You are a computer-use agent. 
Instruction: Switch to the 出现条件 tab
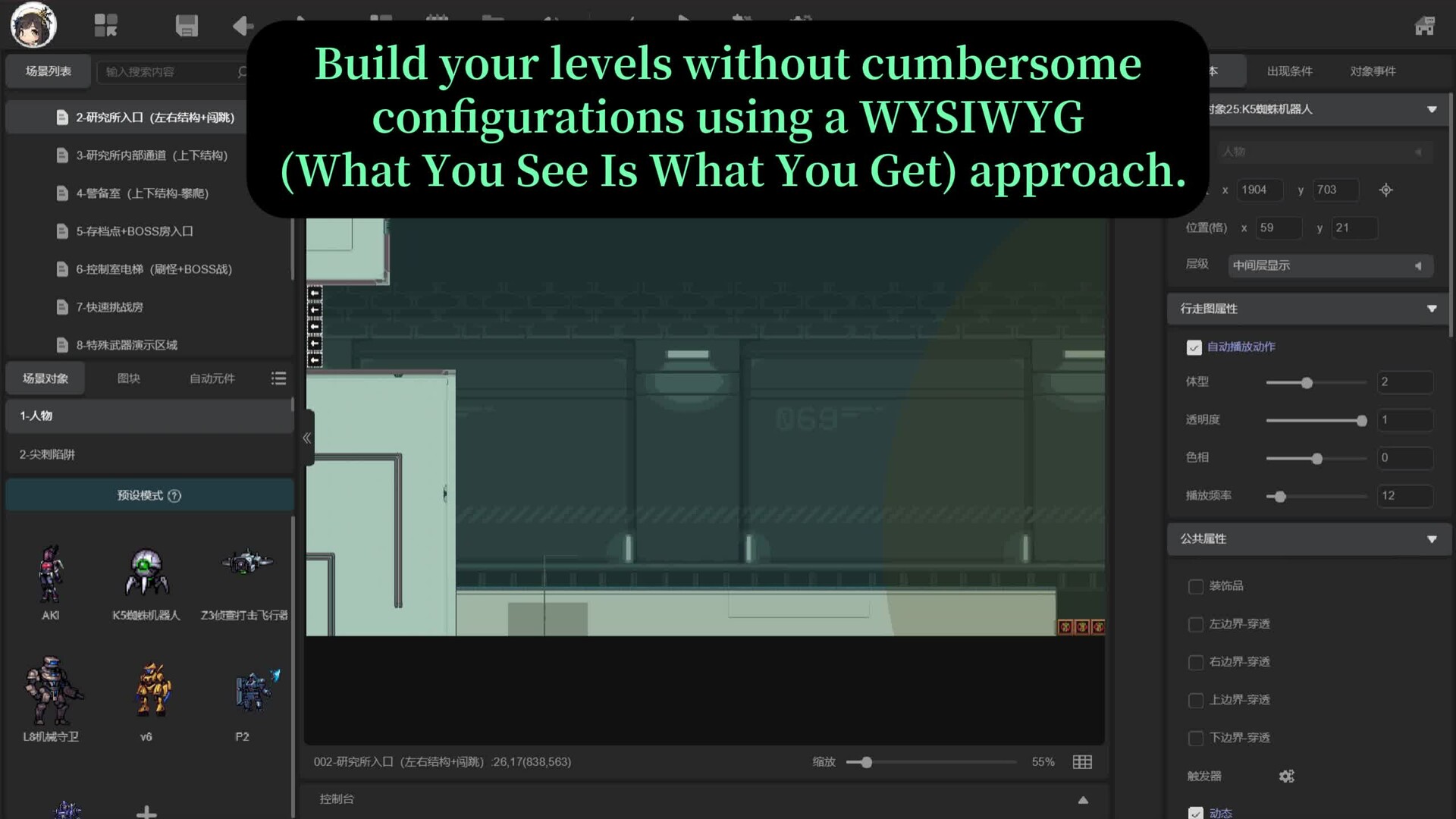[1289, 71]
